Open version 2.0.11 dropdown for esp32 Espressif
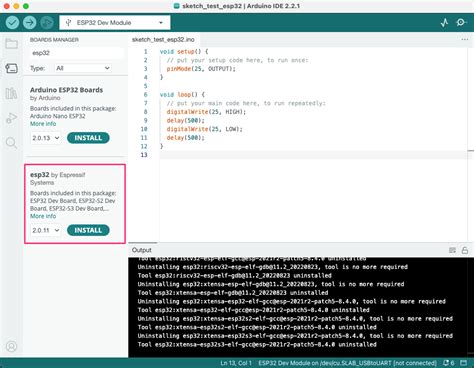Image resolution: width=474 pixels, height=368 pixels. click(46, 230)
